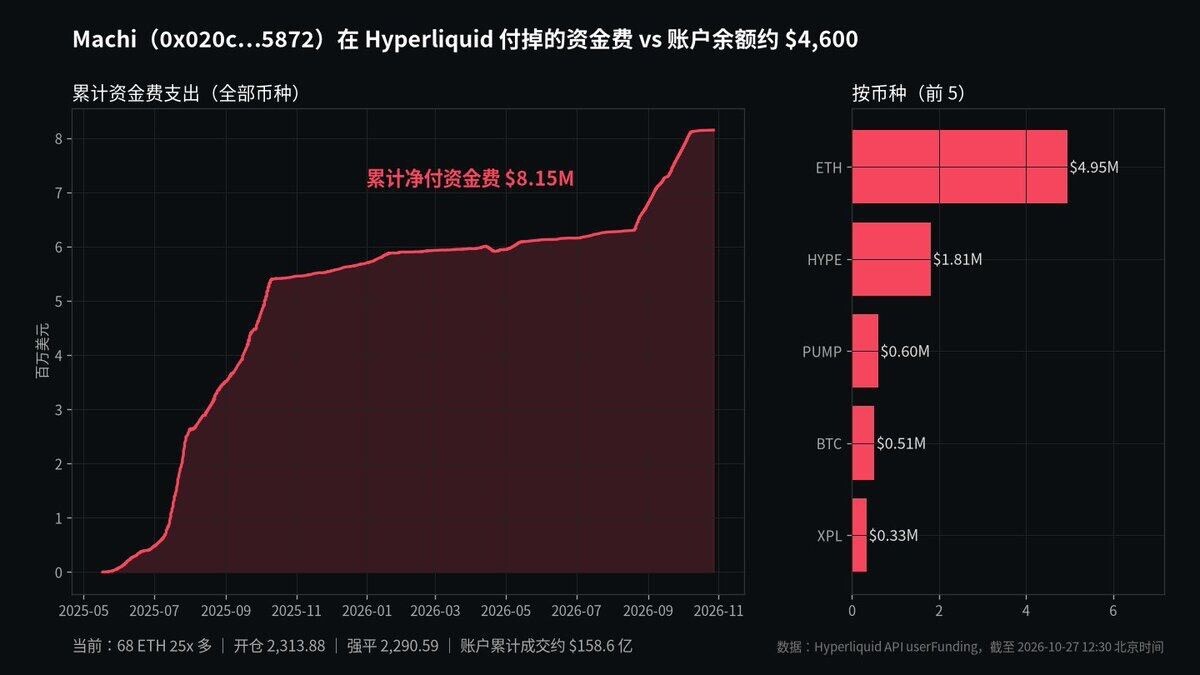Image resolution: width=1200 pixels, height=675 pixels.
Task: Click the "百万美元" y-axis label
Action: (x=41, y=352)
